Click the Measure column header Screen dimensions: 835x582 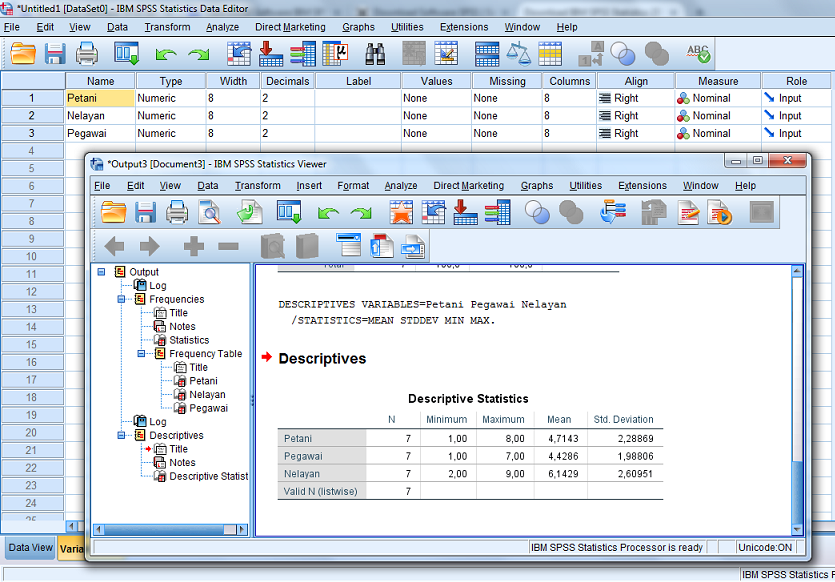point(718,81)
